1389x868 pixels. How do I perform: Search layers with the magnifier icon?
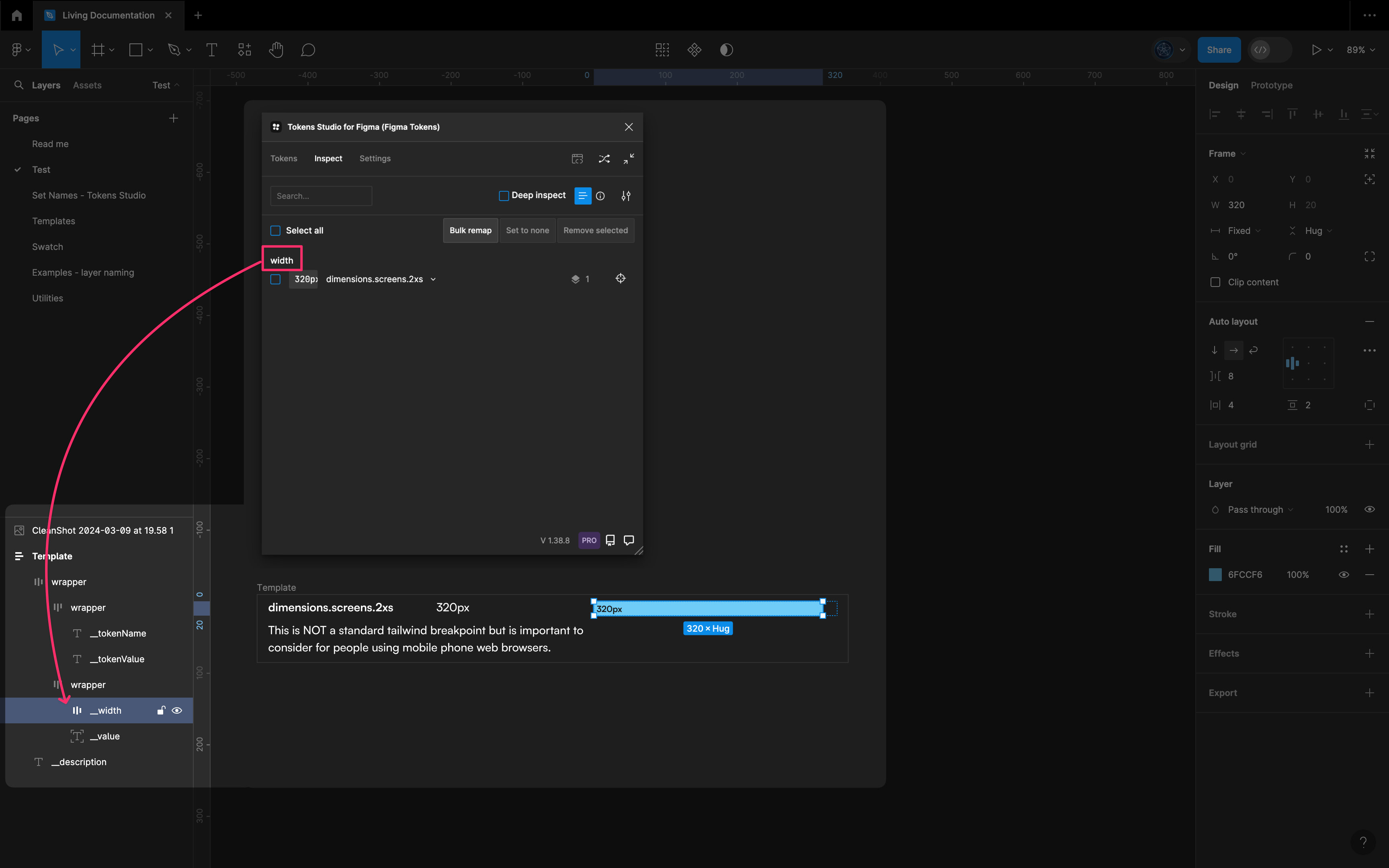point(19,85)
